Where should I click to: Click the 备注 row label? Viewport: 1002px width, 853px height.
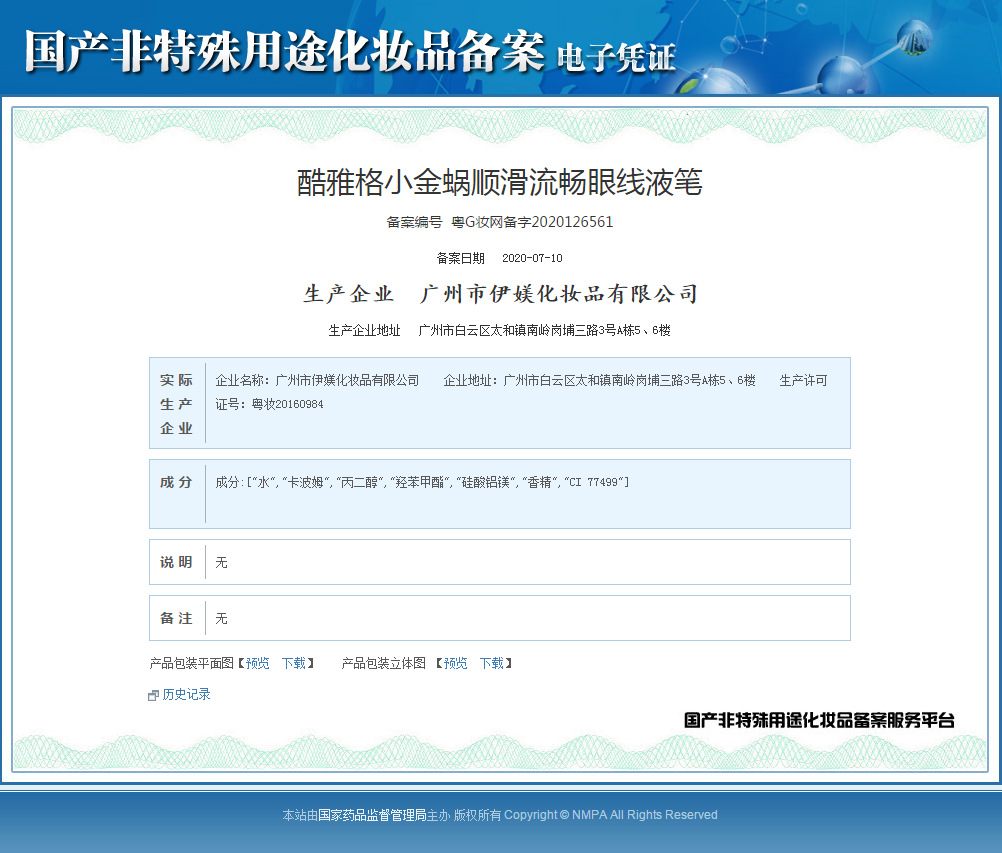176,618
